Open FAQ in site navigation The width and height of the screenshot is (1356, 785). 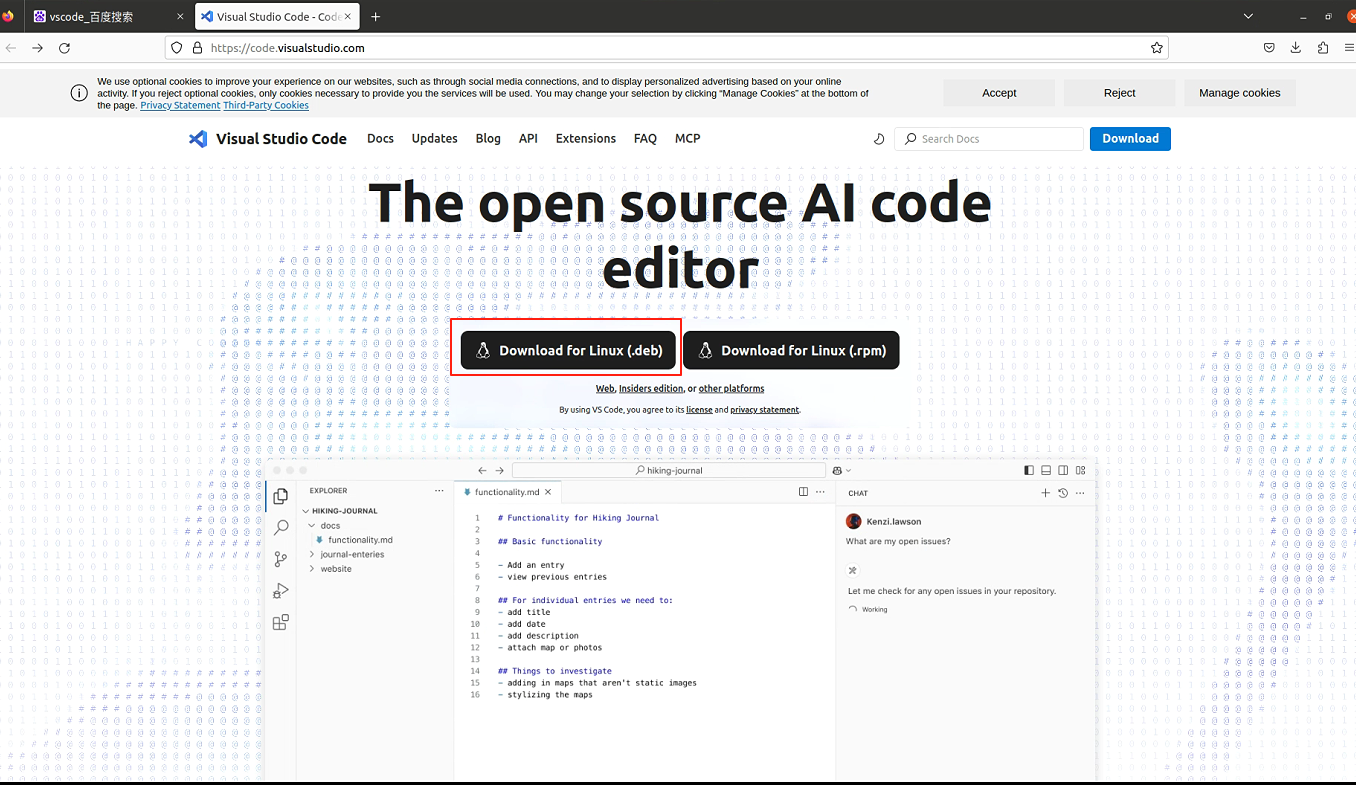coord(645,139)
